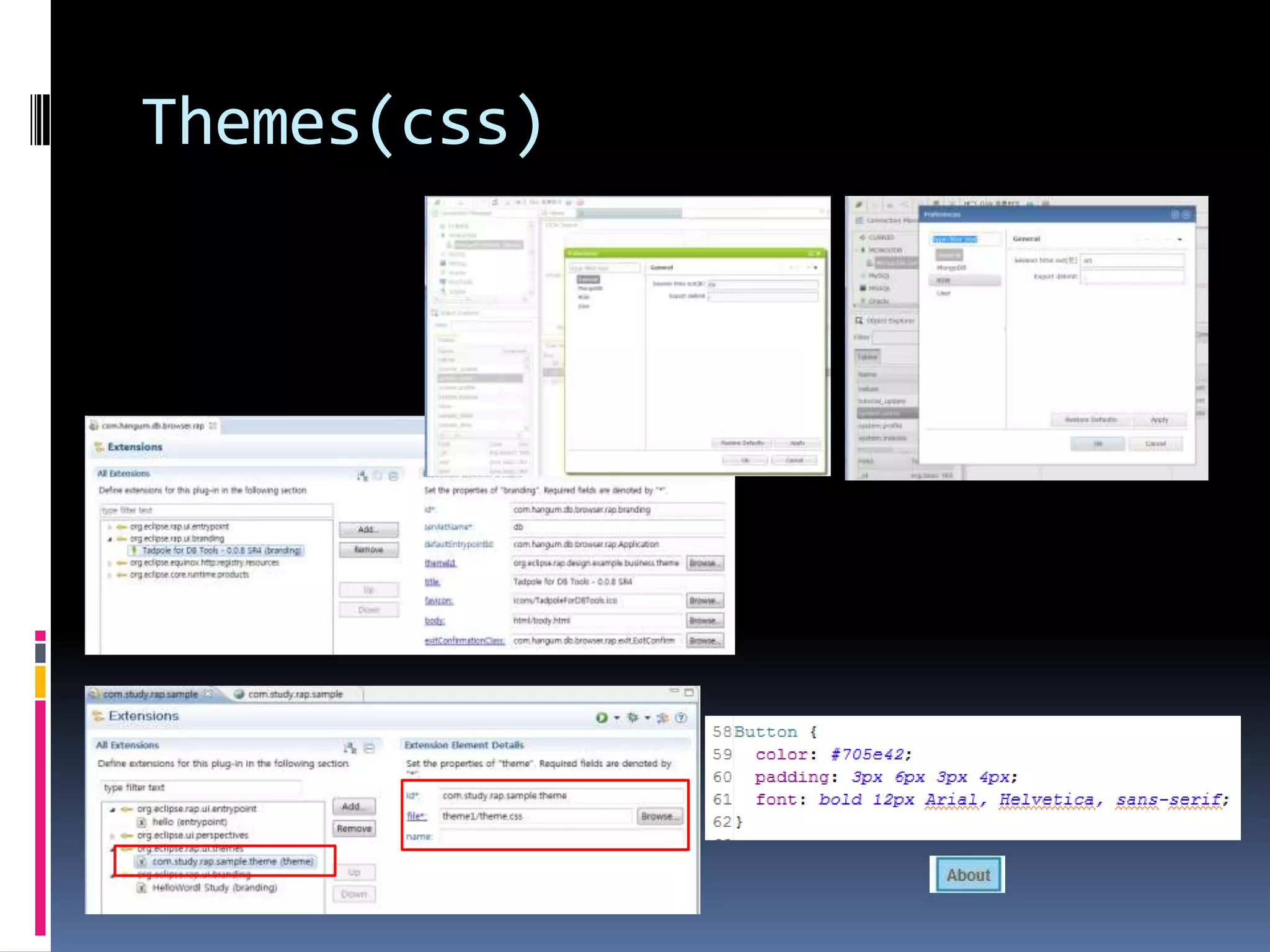
Task: Click servletName field containing db
Action: tap(618, 527)
